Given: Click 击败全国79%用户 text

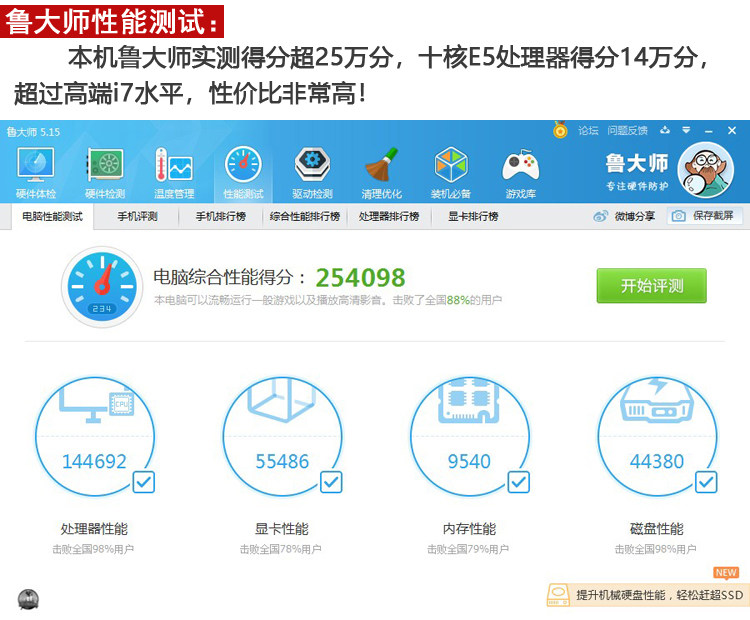Looking at the screenshot, I should [x=468, y=549].
